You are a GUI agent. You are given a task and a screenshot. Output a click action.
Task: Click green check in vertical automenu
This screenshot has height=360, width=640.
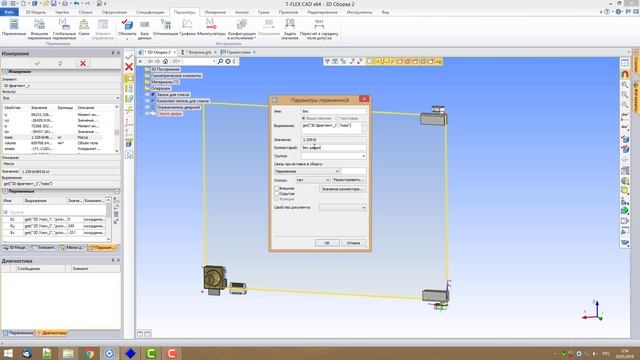[x=129, y=57]
